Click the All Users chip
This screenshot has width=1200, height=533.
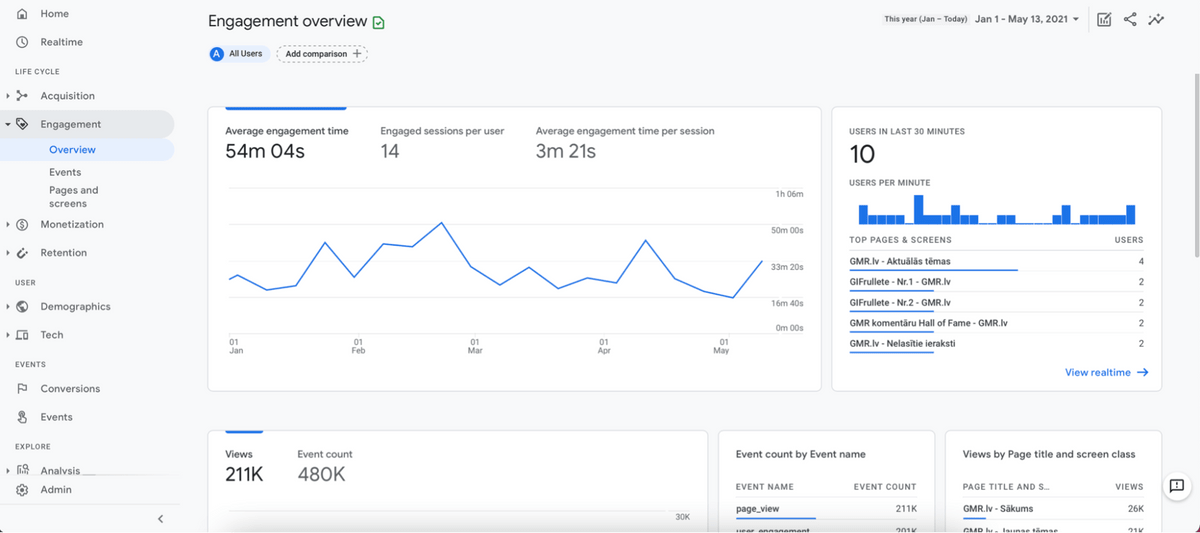point(238,54)
